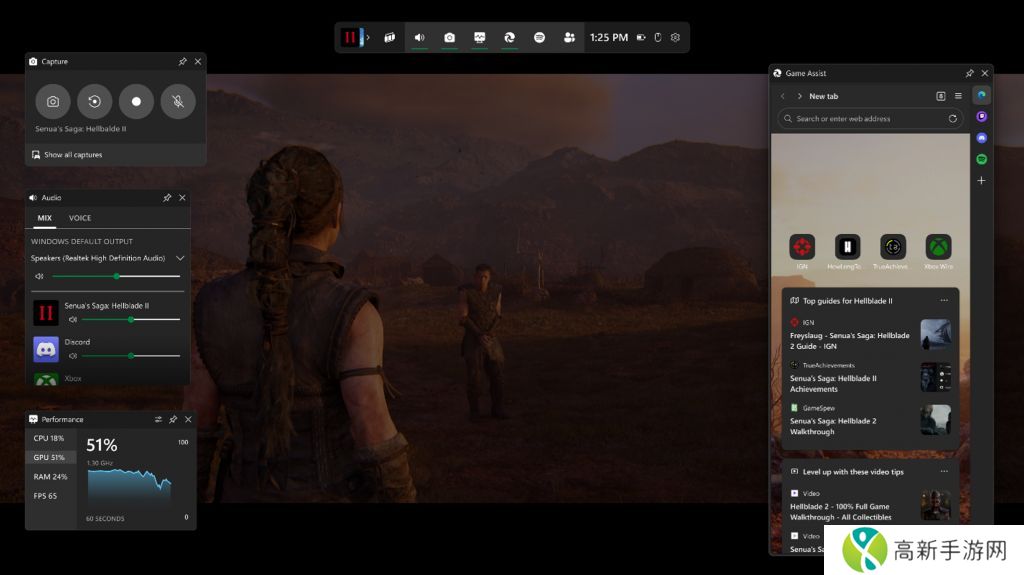Pin the Audio widget
Screen dimensions: 1024x575
pos(167,198)
